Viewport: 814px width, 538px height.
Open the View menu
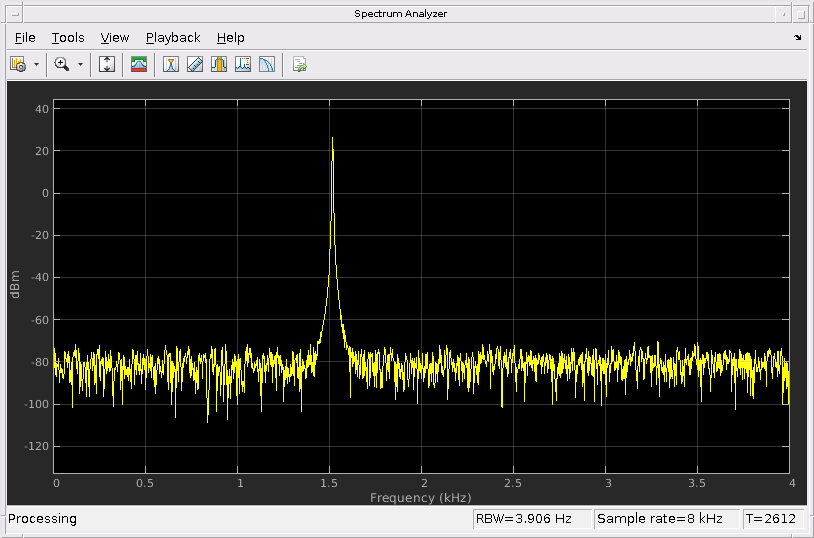point(115,38)
